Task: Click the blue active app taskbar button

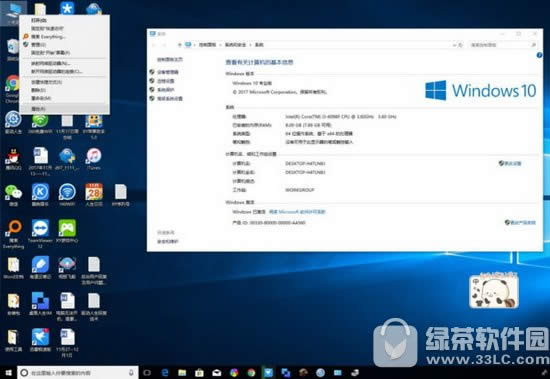Action: pos(268,372)
